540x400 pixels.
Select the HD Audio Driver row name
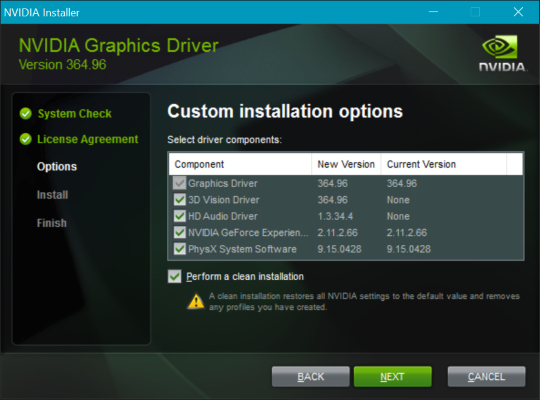click(222, 216)
